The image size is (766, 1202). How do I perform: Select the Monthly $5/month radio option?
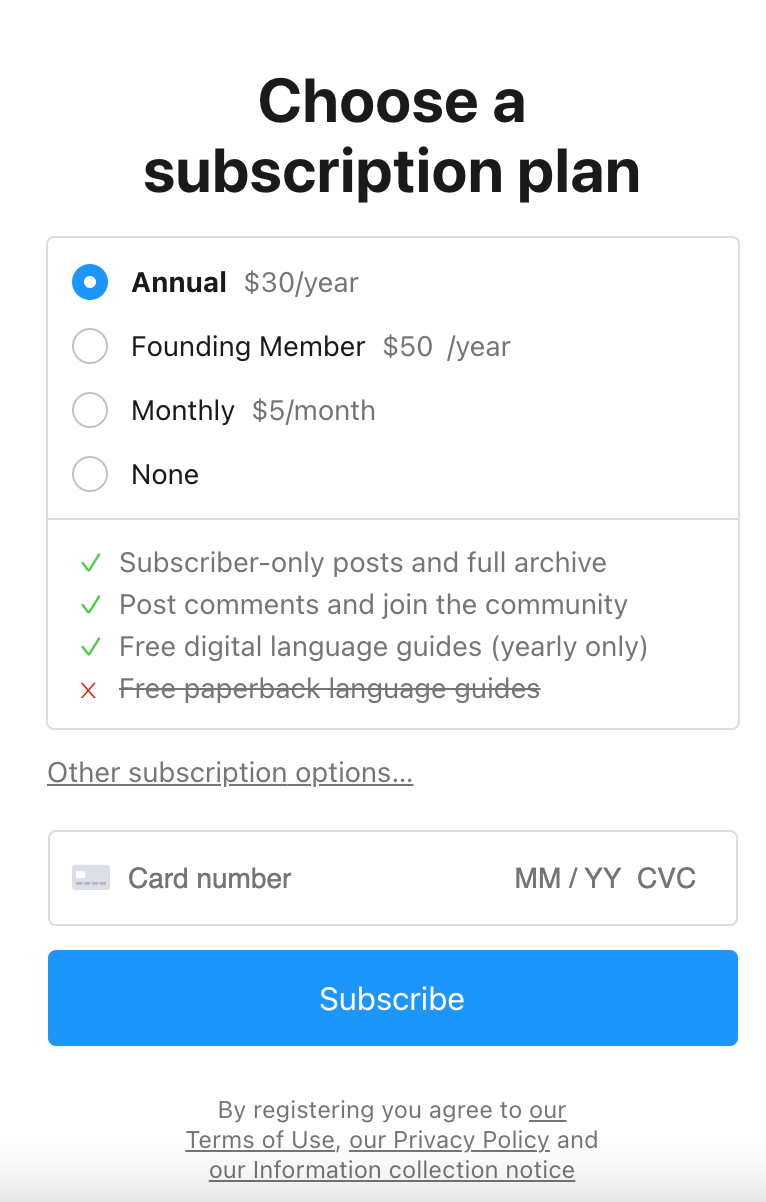point(90,410)
